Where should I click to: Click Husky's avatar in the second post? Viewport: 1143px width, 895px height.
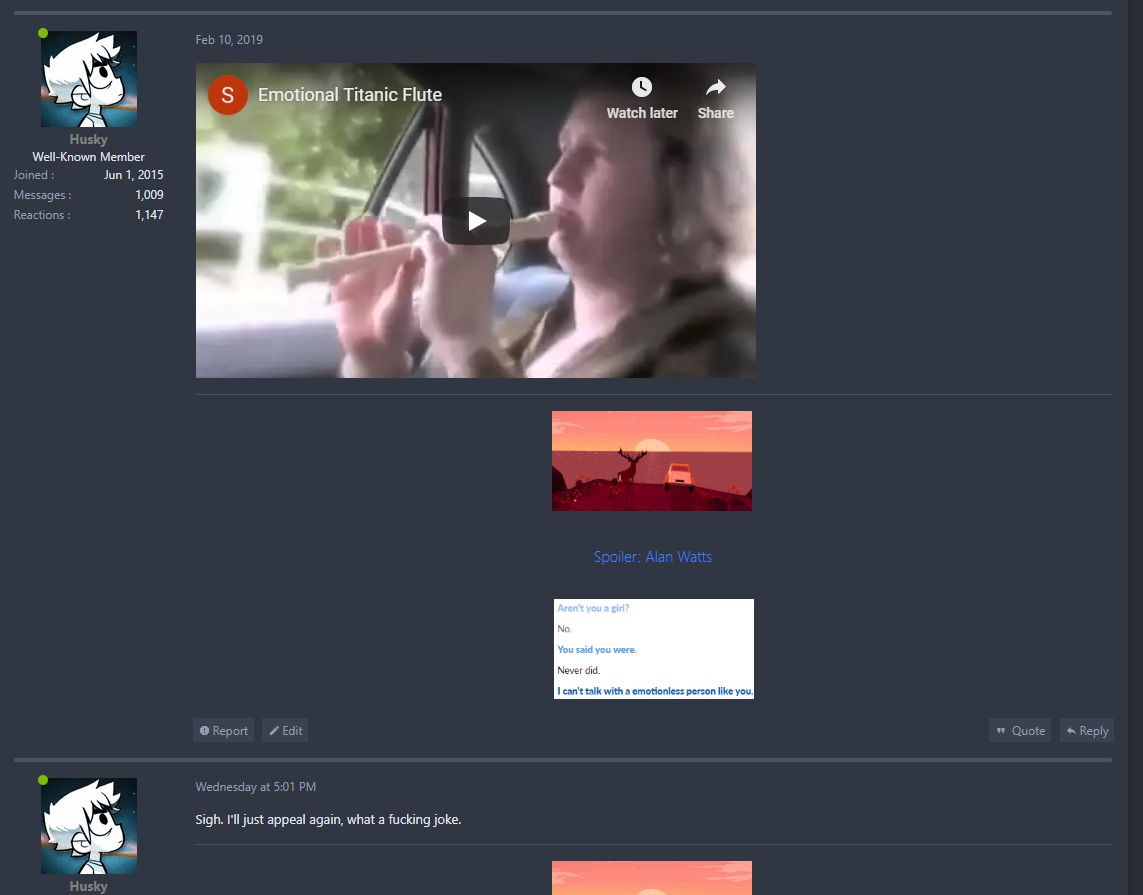point(89,826)
